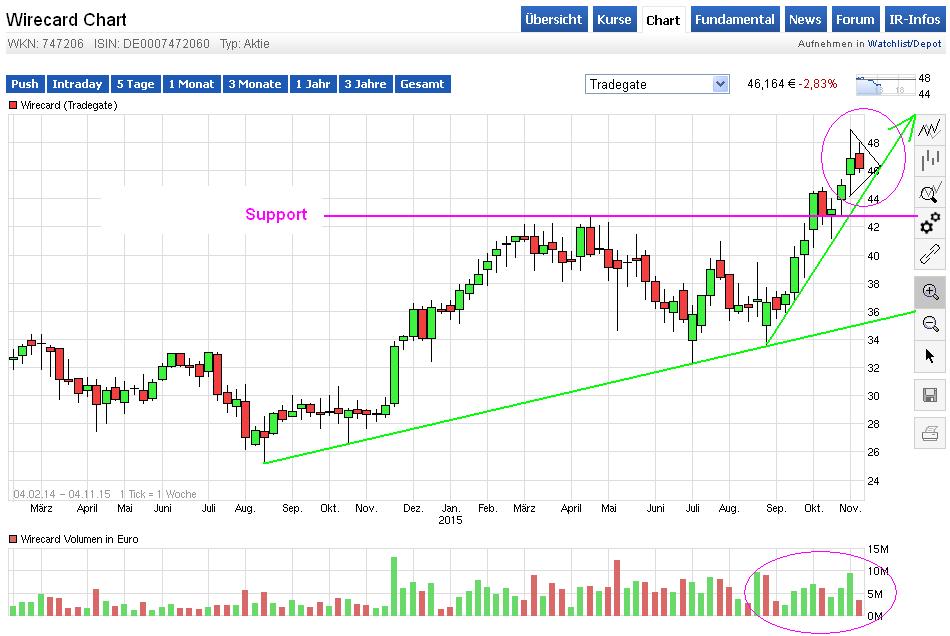Viewport: 950px width, 636px height.
Task: Select the line chart type icon
Action: [929, 129]
